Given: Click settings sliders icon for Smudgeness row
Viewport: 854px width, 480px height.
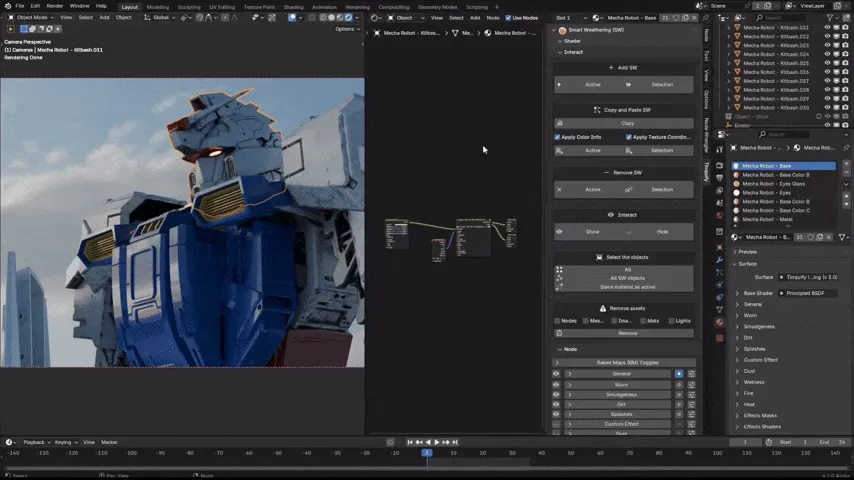Looking at the screenshot, I should pyautogui.click(x=691, y=394).
